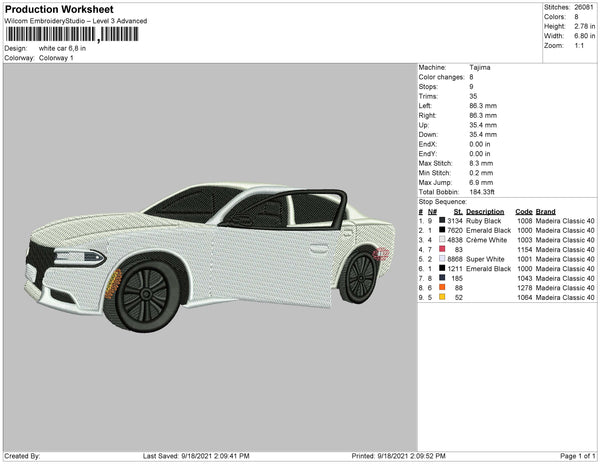Click the stitch count "3134"
Screen dimensions: 600x464
pos(455,221)
